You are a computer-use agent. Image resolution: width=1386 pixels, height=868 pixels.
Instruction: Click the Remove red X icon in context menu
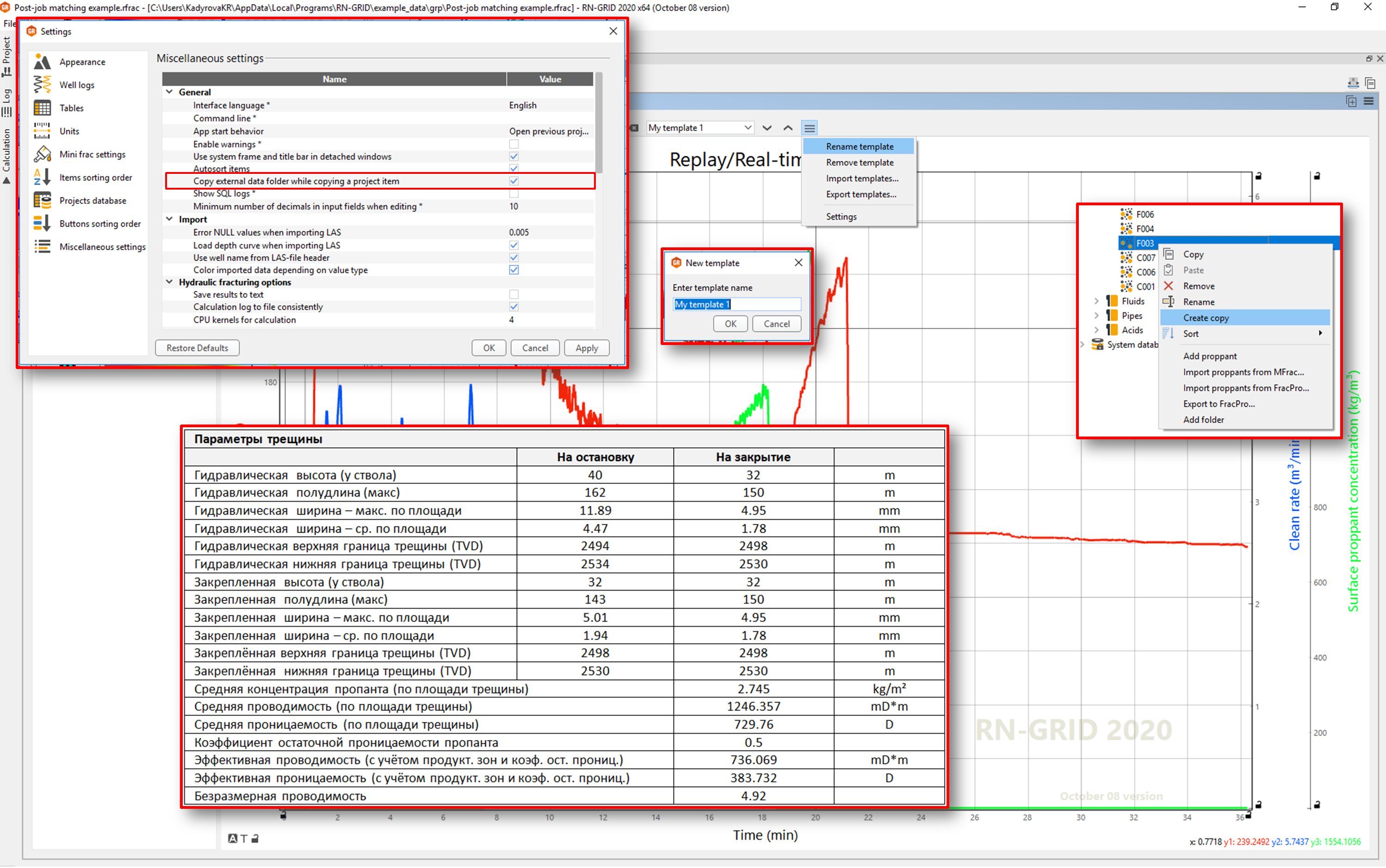pos(1169,286)
